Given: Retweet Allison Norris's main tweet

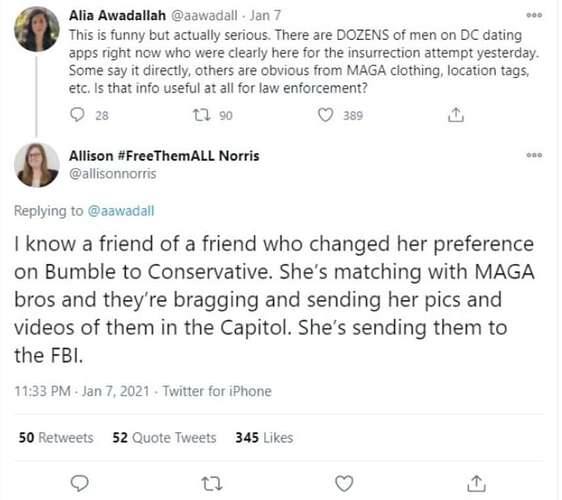Looking at the screenshot, I should point(211,483).
